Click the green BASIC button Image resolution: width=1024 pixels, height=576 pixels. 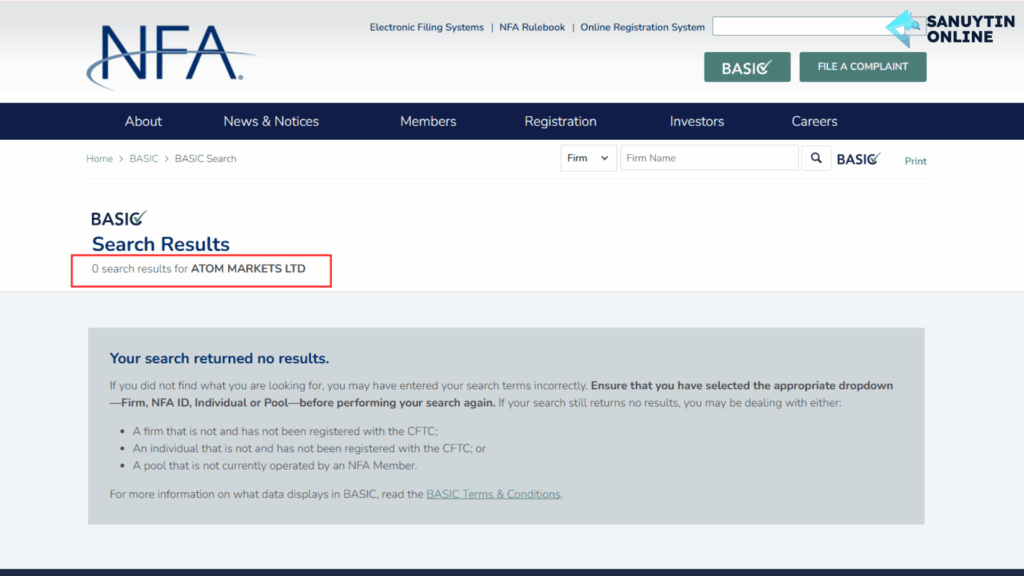coord(747,67)
